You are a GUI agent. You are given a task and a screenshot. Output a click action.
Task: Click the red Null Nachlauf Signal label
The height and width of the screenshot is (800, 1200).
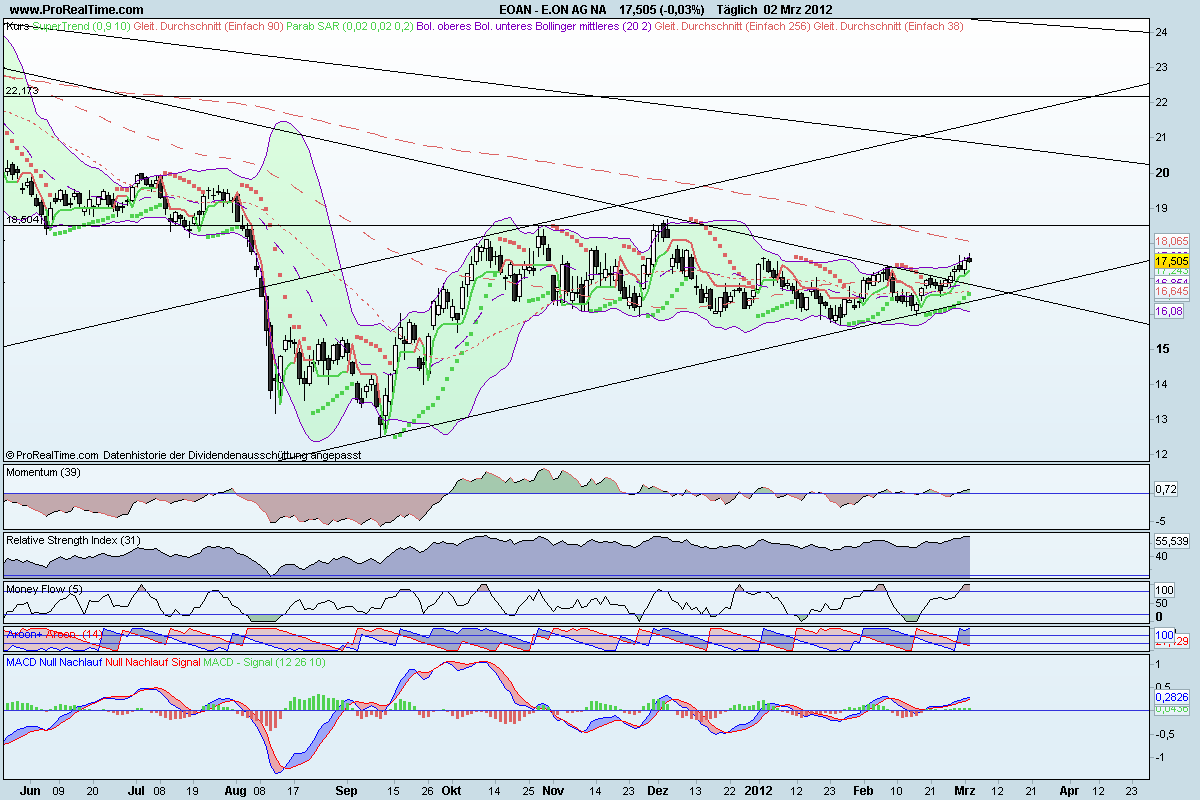pyautogui.click(x=152, y=662)
